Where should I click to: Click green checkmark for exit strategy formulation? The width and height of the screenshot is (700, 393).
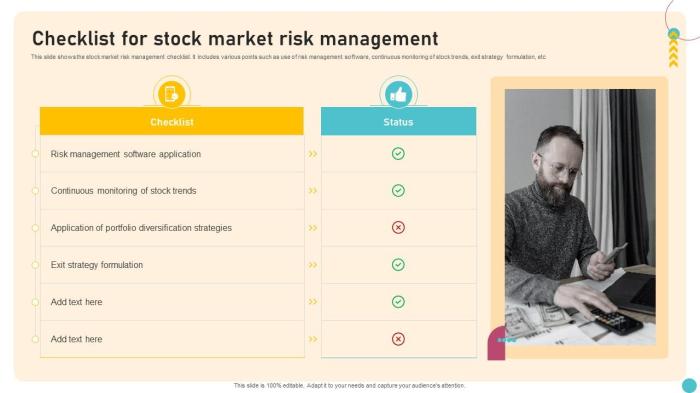coord(398,265)
